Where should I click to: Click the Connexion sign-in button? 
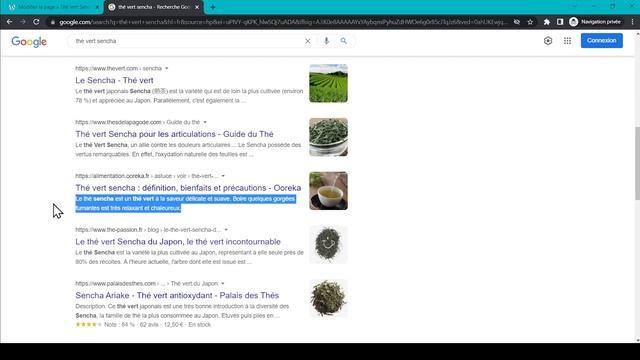602,40
